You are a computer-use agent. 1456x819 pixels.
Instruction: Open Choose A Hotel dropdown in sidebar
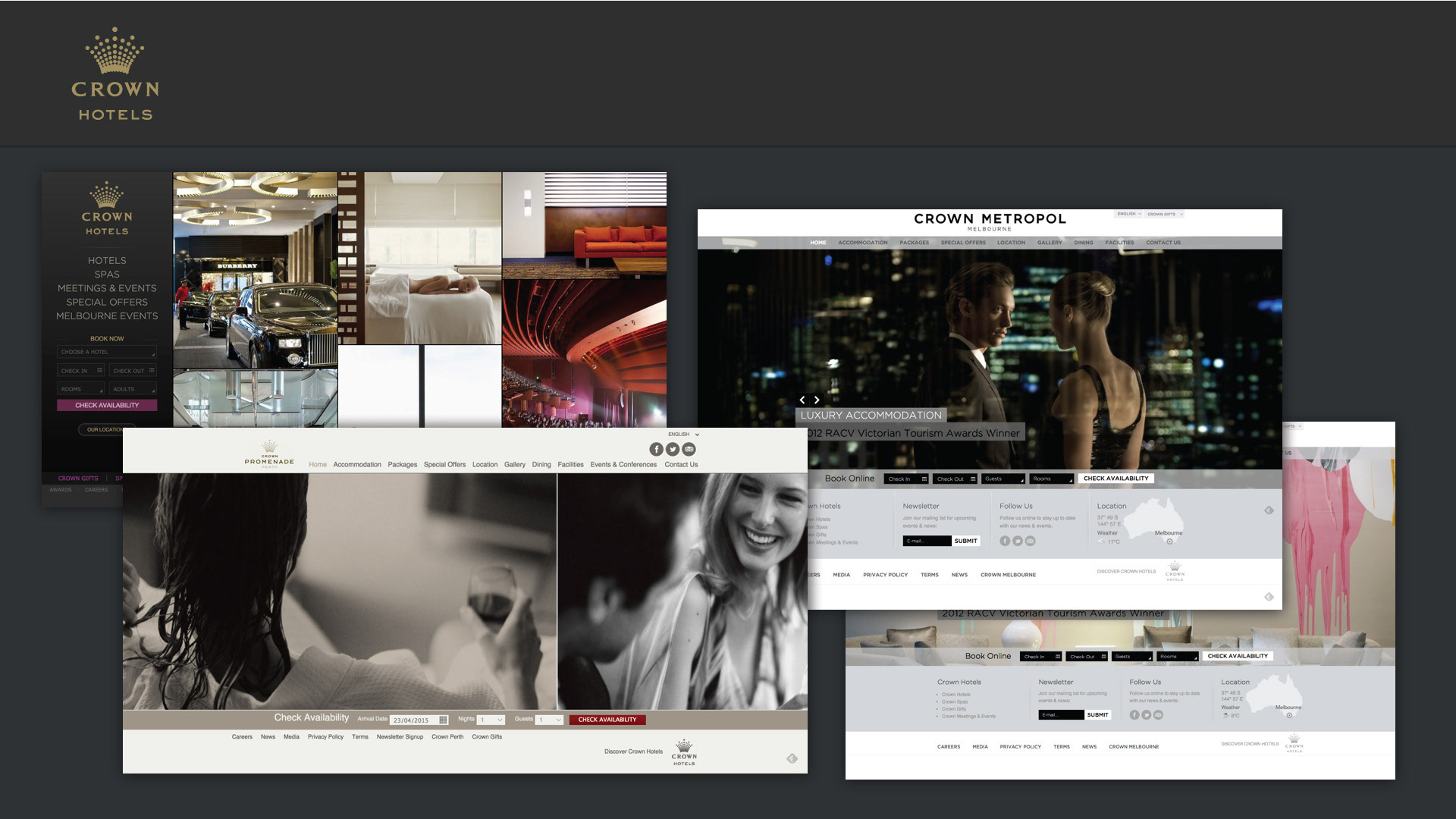107,352
